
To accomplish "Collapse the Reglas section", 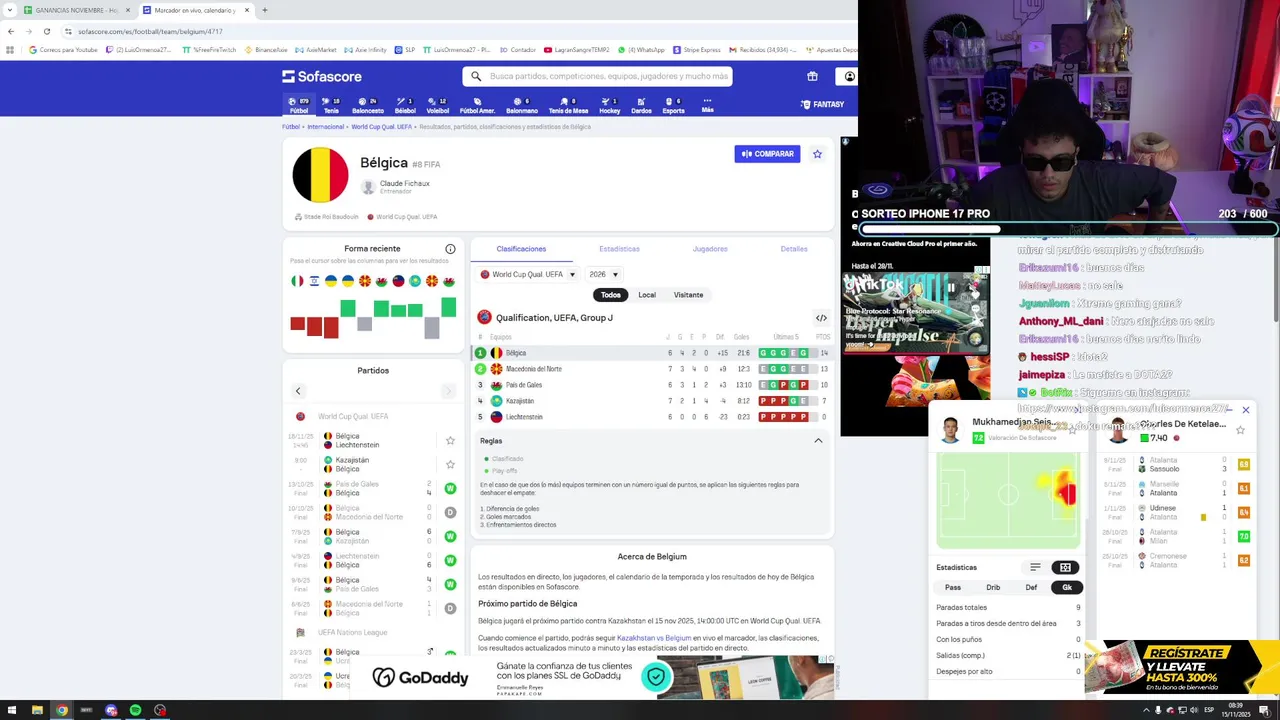I will coord(818,441).
